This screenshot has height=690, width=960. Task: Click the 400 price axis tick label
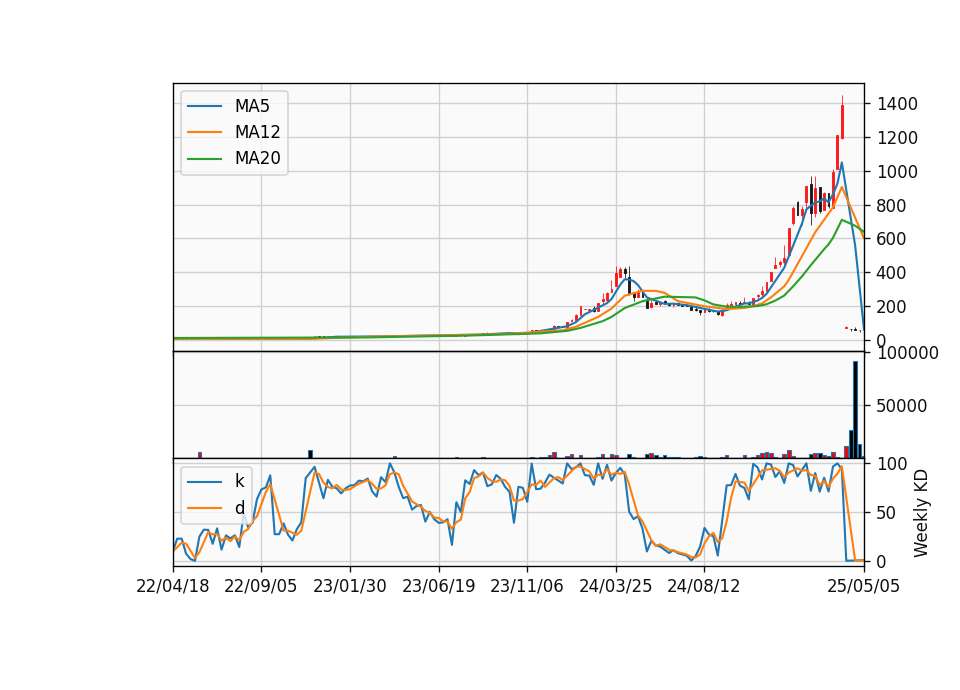tap(891, 273)
